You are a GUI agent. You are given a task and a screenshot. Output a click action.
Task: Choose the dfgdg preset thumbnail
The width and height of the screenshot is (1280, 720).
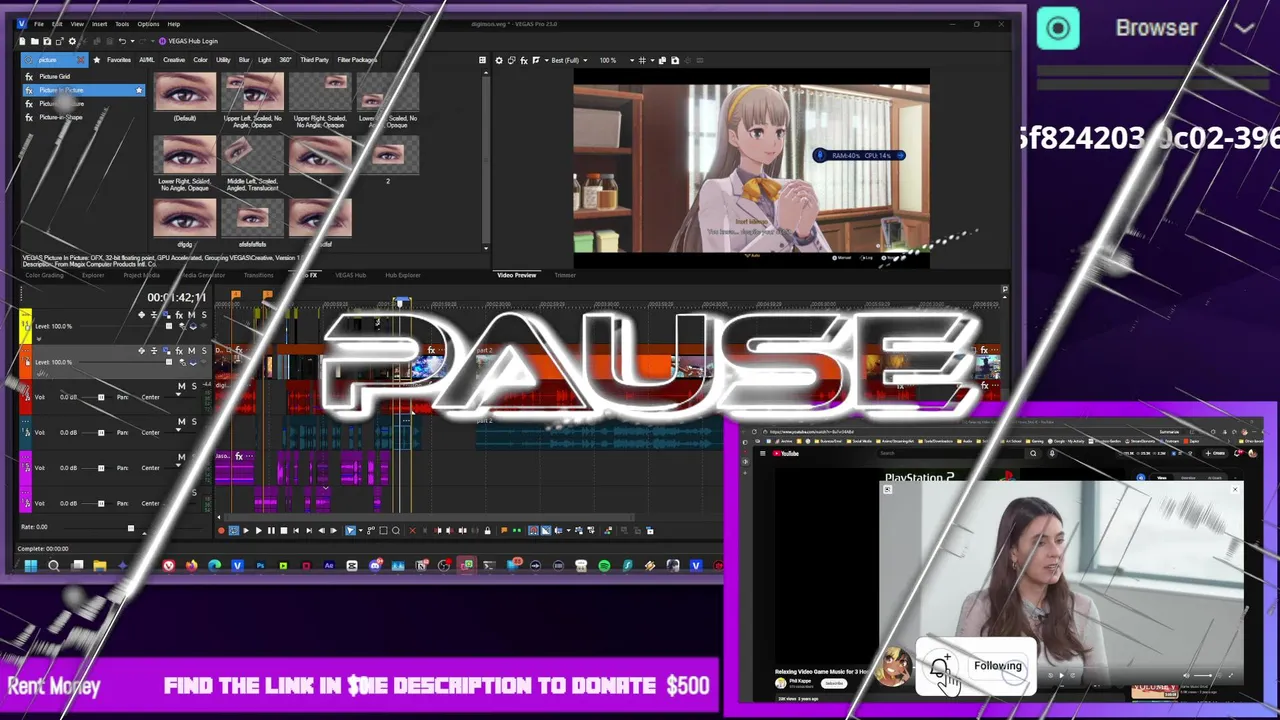click(x=185, y=218)
